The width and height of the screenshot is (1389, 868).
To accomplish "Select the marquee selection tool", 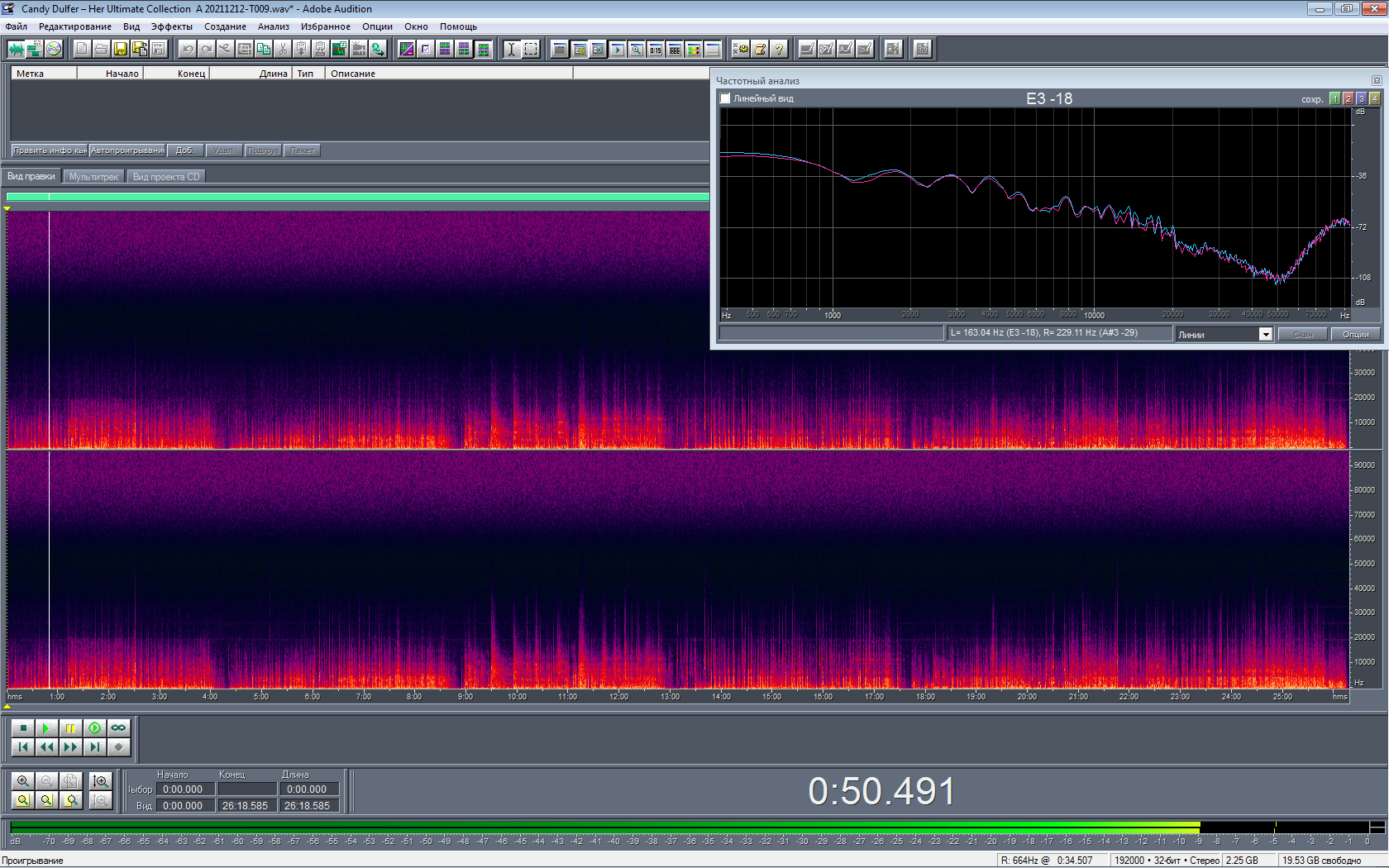I will pos(531,49).
